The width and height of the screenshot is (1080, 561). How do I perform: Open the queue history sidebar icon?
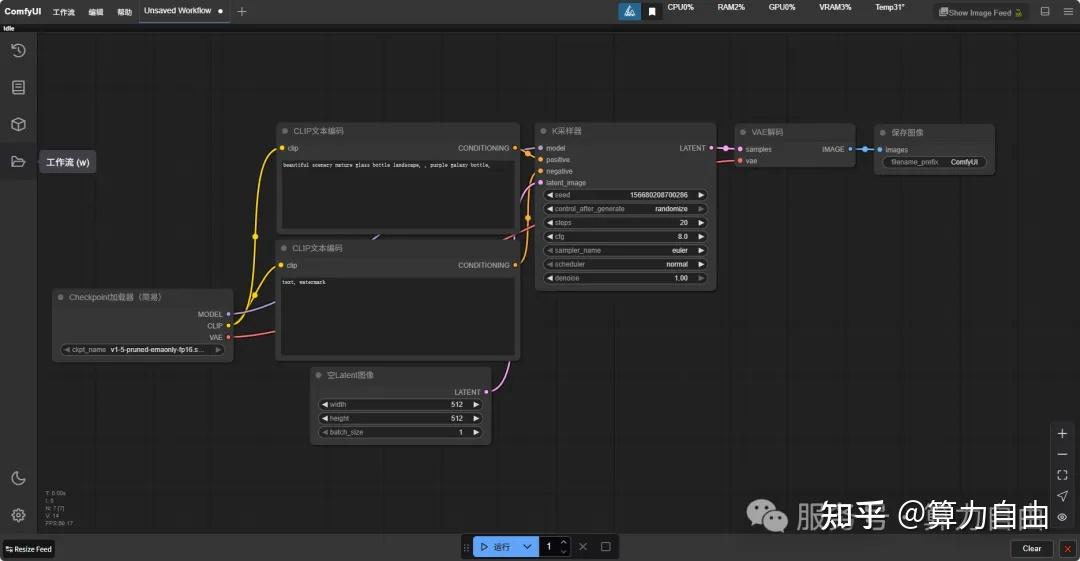tap(19, 50)
